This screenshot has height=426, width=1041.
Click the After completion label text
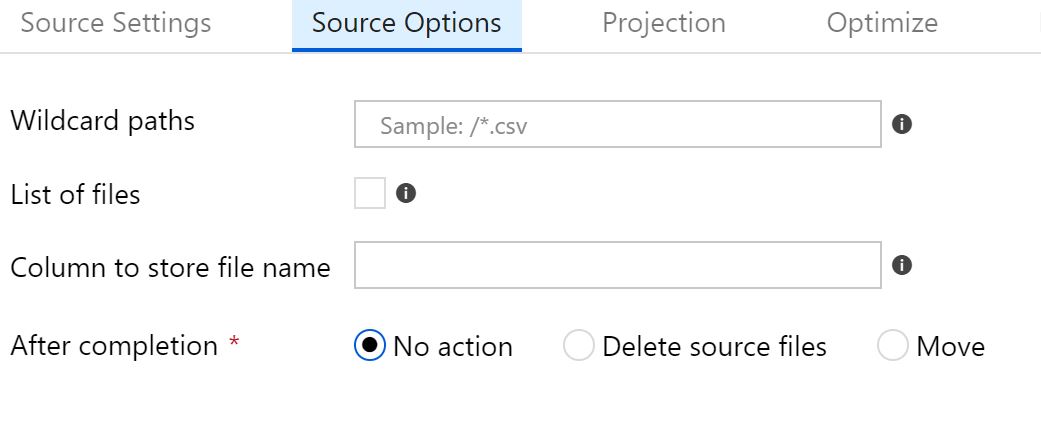coord(113,346)
